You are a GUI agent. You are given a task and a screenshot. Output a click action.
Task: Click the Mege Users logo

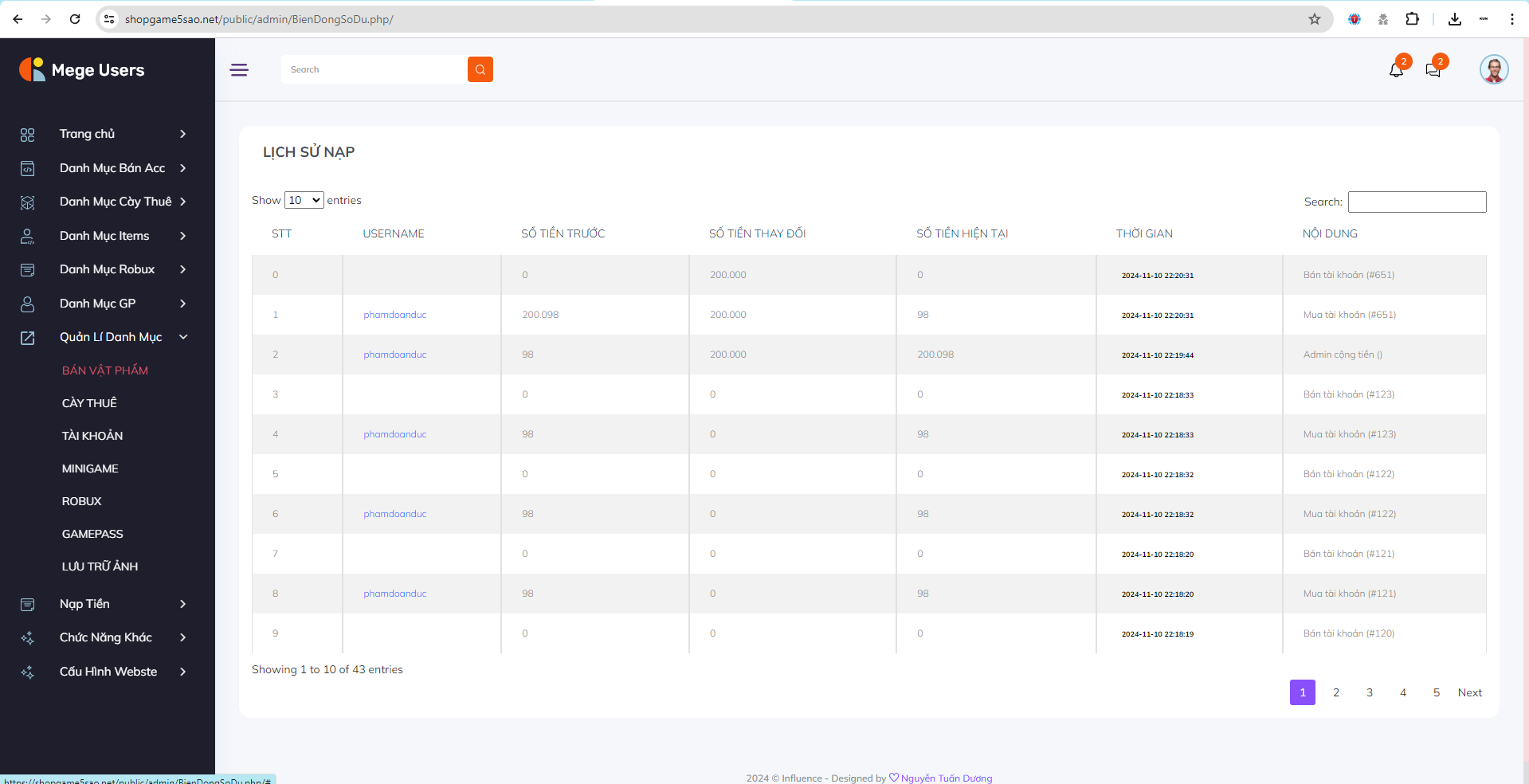(x=82, y=70)
